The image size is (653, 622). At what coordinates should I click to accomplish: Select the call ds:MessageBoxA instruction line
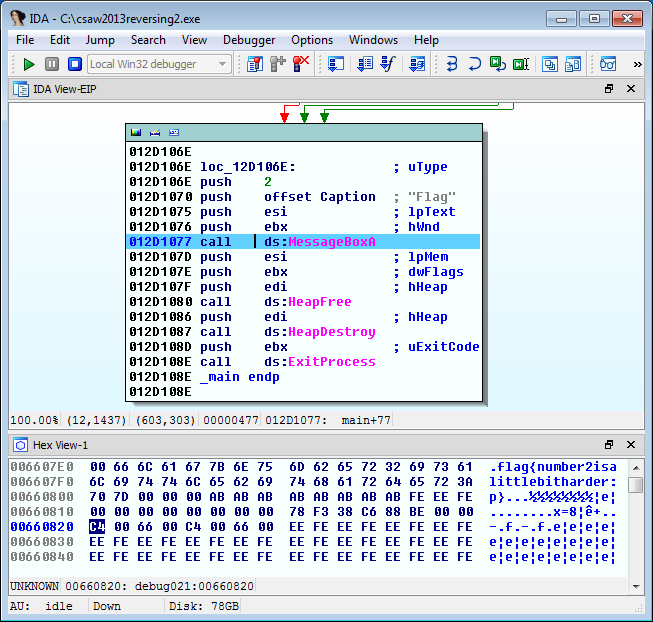[x=303, y=241]
